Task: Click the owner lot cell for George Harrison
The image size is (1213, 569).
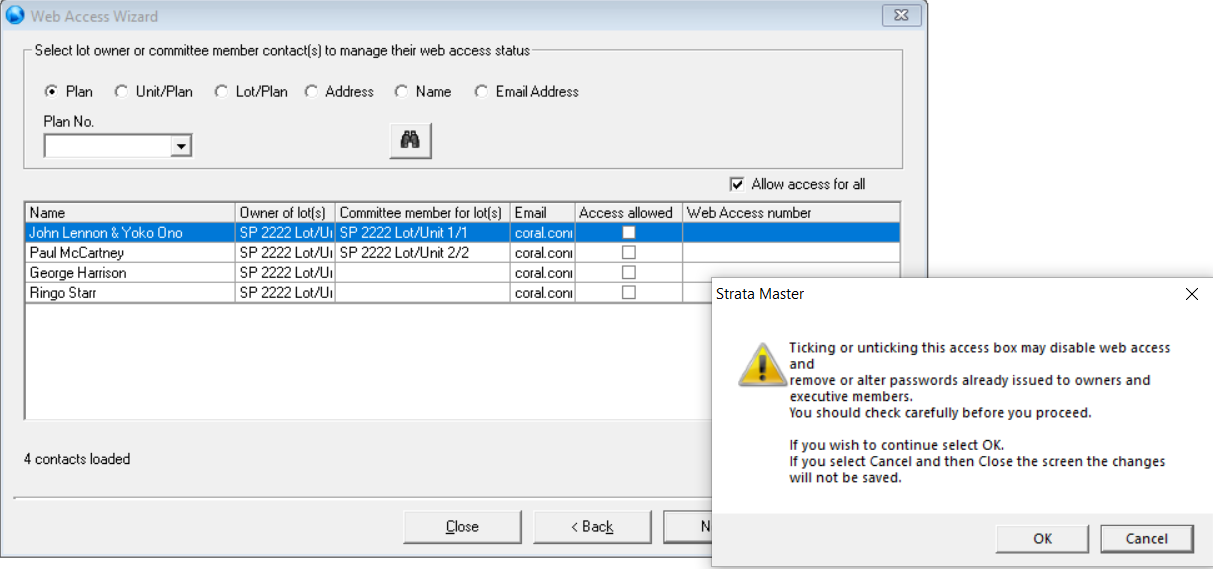Action: pos(285,272)
